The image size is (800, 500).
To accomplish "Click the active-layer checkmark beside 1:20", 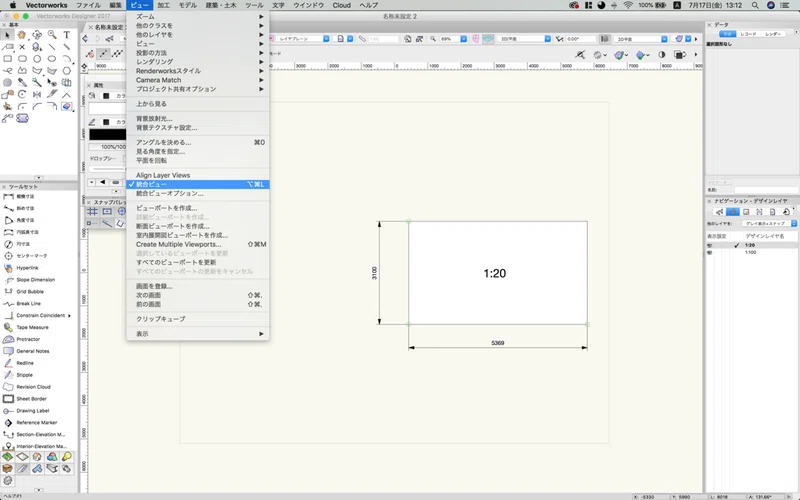I will [x=736, y=245].
